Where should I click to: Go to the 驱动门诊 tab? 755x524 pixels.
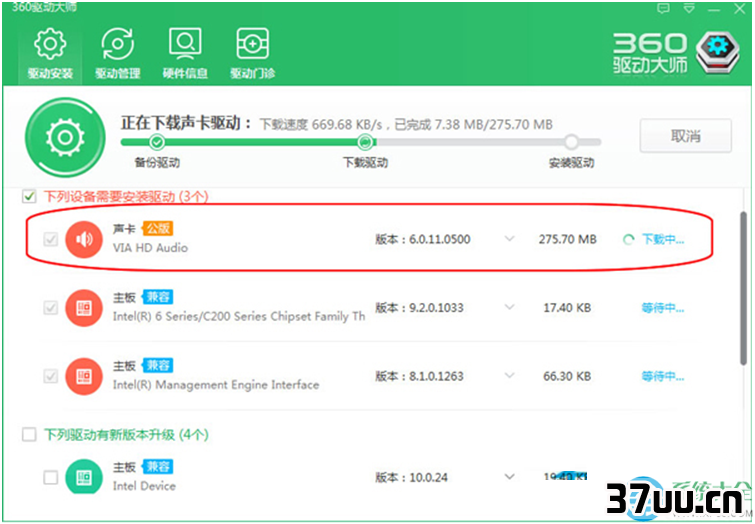tap(252, 53)
